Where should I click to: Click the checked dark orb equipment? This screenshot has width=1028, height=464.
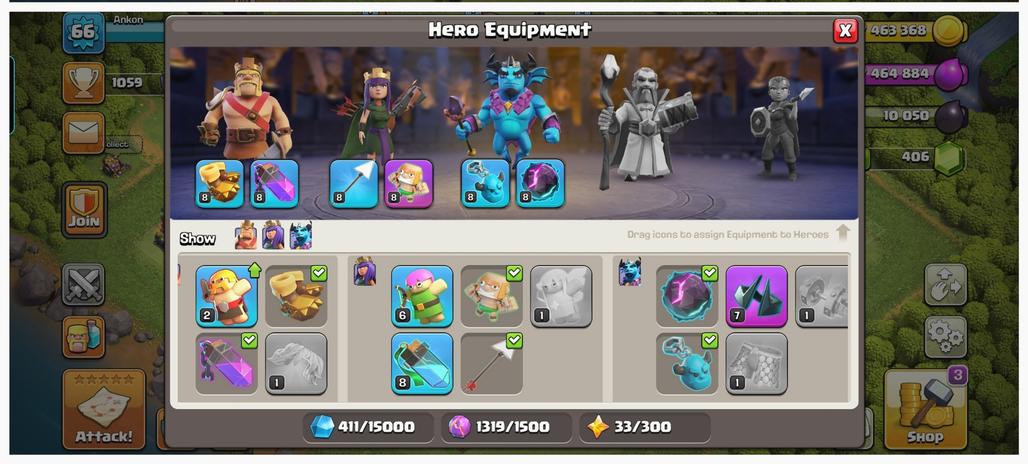[x=687, y=296]
